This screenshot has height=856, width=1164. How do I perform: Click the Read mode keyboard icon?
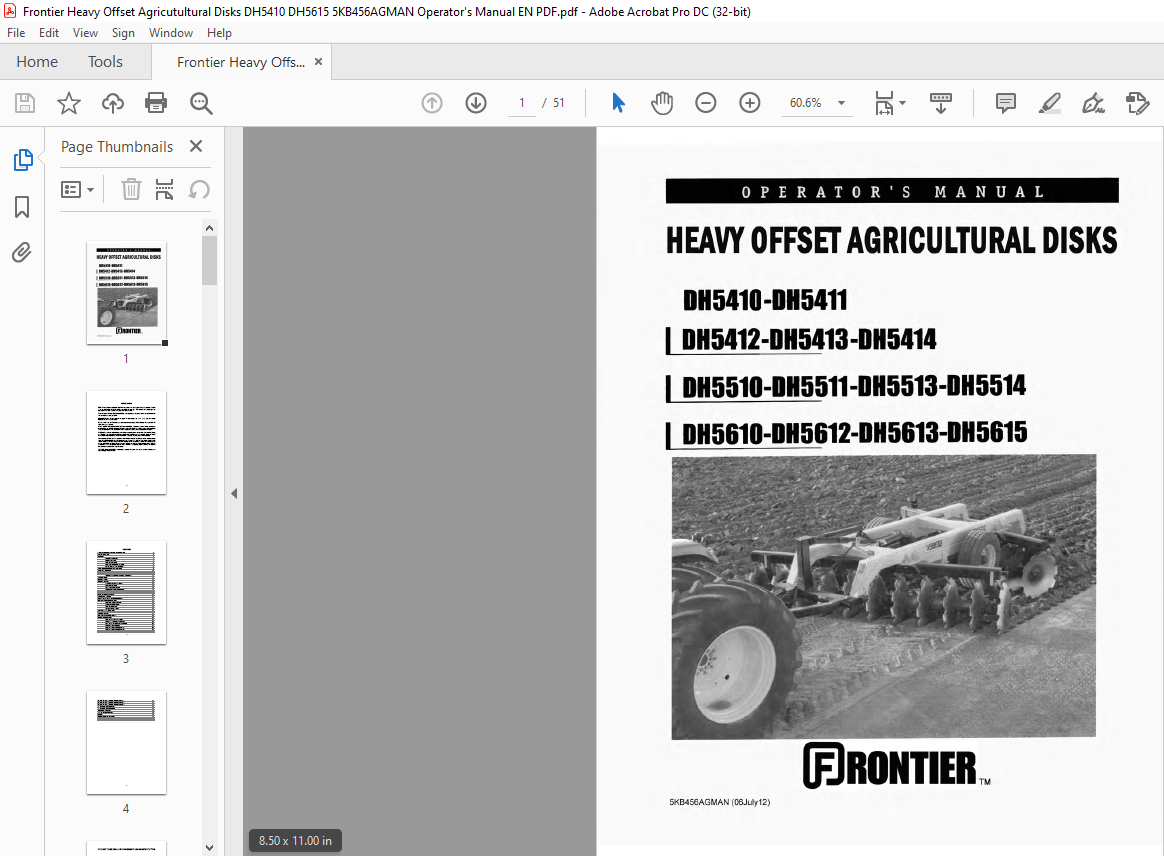click(941, 102)
